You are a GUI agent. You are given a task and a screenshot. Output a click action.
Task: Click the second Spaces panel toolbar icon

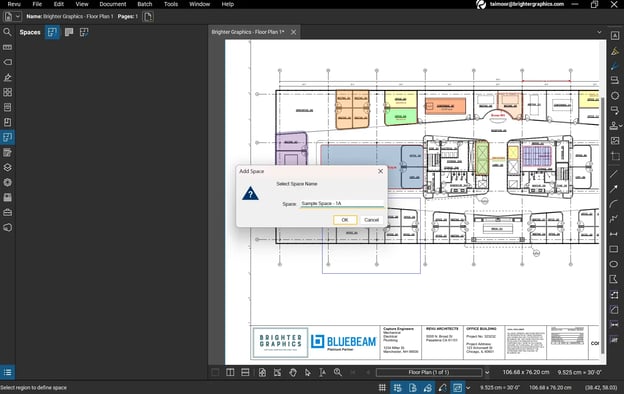click(69, 32)
